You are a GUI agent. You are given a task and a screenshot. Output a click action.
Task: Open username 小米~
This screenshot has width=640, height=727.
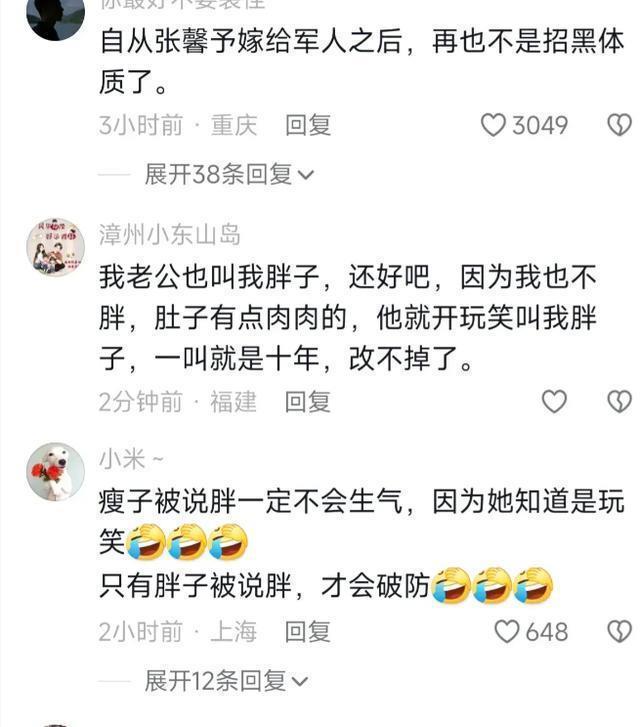pyautogui.click(x=131, y=459)
